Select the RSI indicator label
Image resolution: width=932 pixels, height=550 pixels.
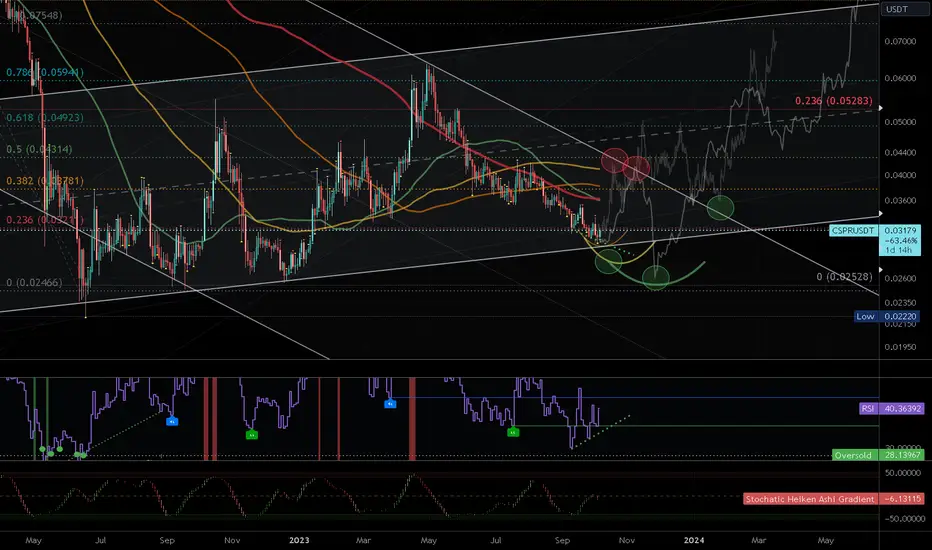[x=868, y=408]
